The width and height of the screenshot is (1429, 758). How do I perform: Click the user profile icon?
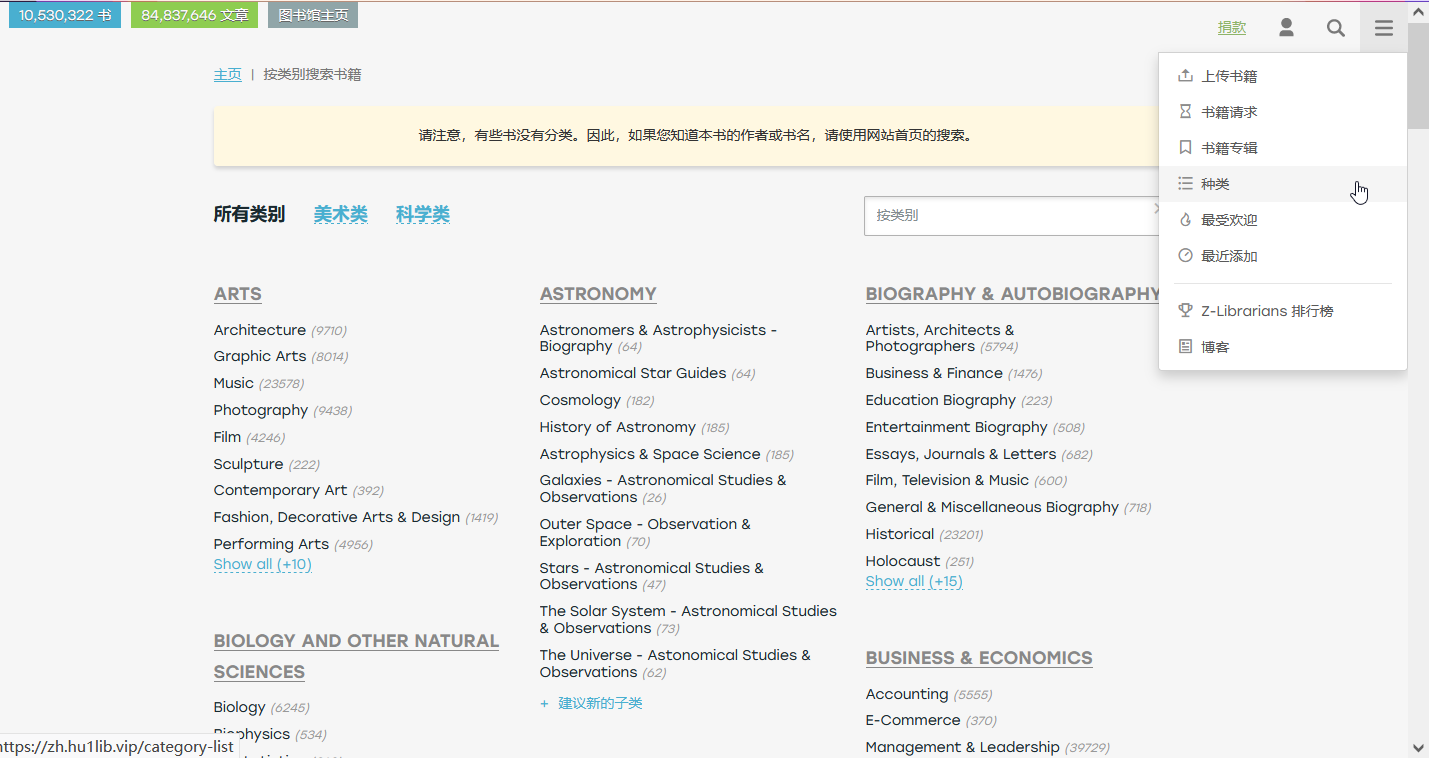click(1286, 28)
